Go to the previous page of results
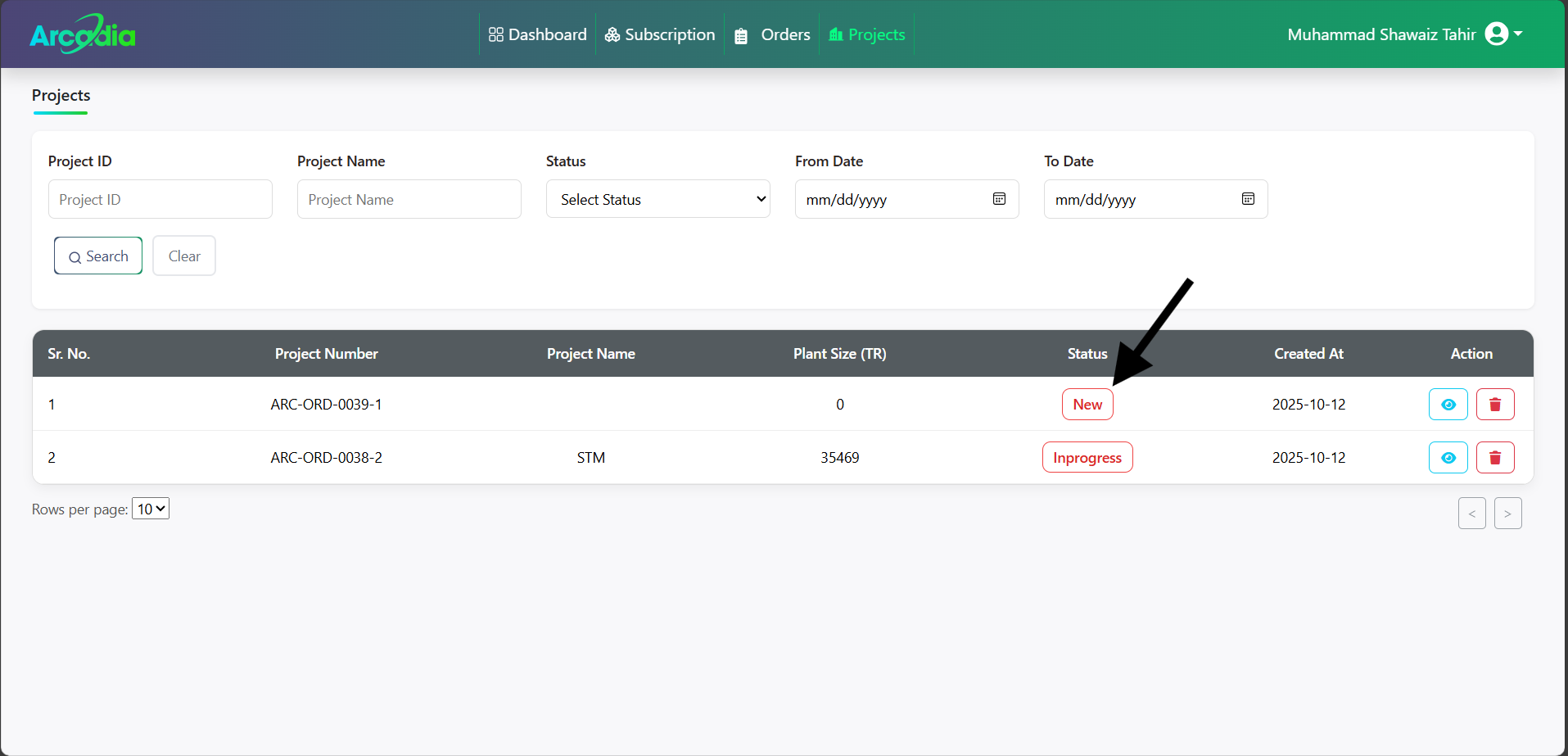 click(1471, 514)
